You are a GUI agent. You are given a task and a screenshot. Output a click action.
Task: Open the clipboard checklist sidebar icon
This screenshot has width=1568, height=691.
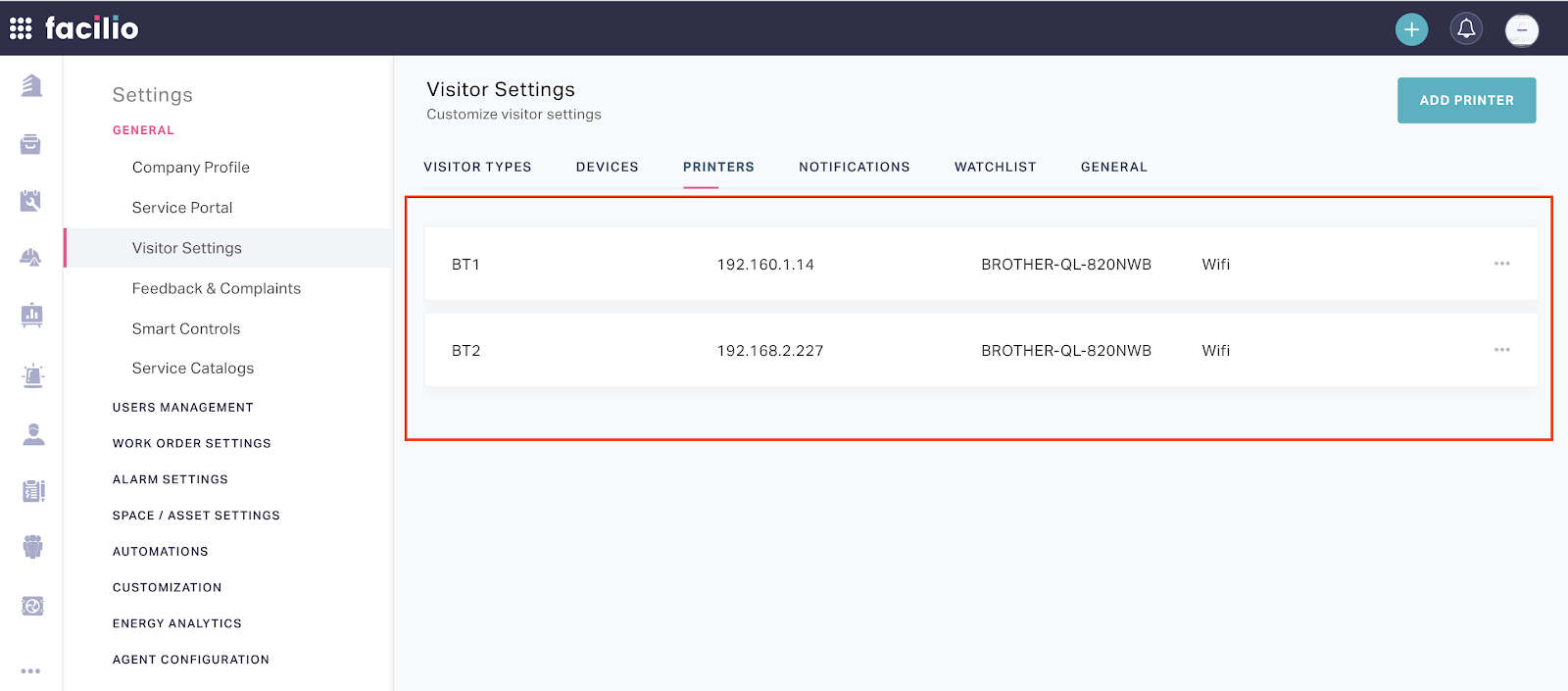click(x=33, y=491)
